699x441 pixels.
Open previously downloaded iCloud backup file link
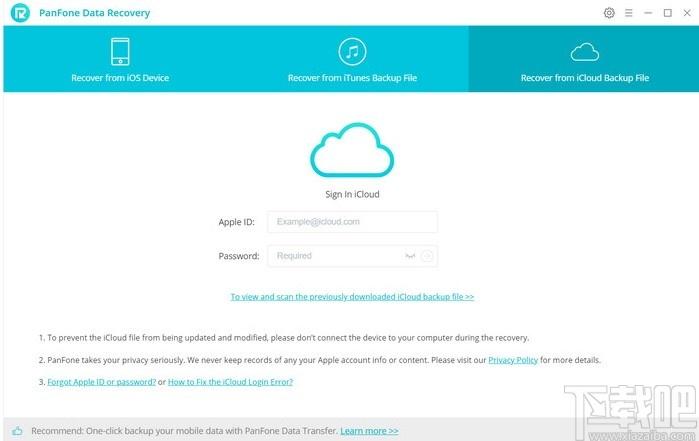click(x=352, y=297)
